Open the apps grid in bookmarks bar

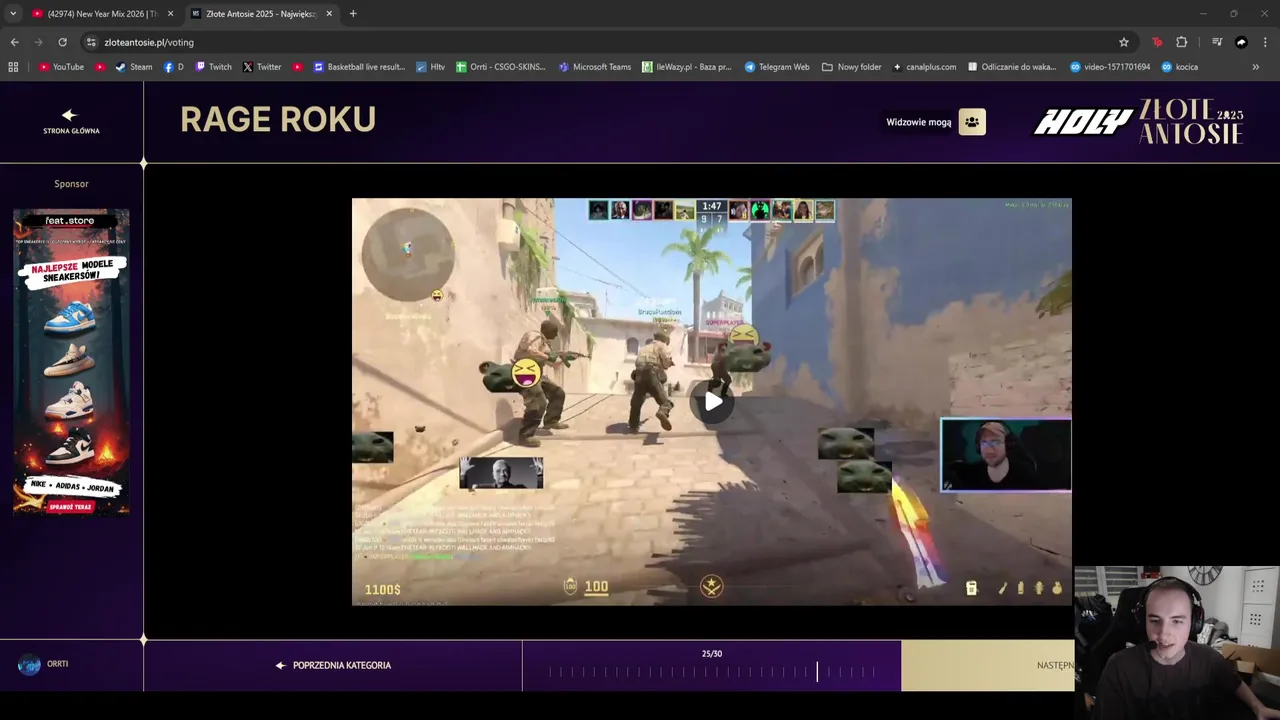pyautogui.click(x=13, y=67)
